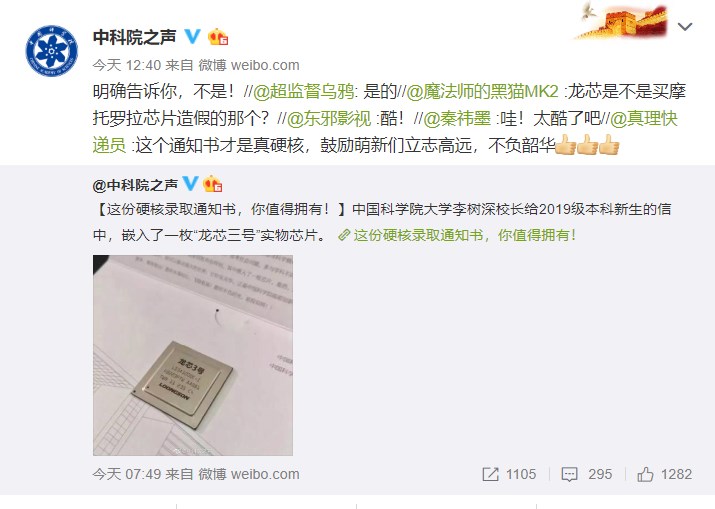Click the blue verified V badge in header
715x509 pixels.
192,36
